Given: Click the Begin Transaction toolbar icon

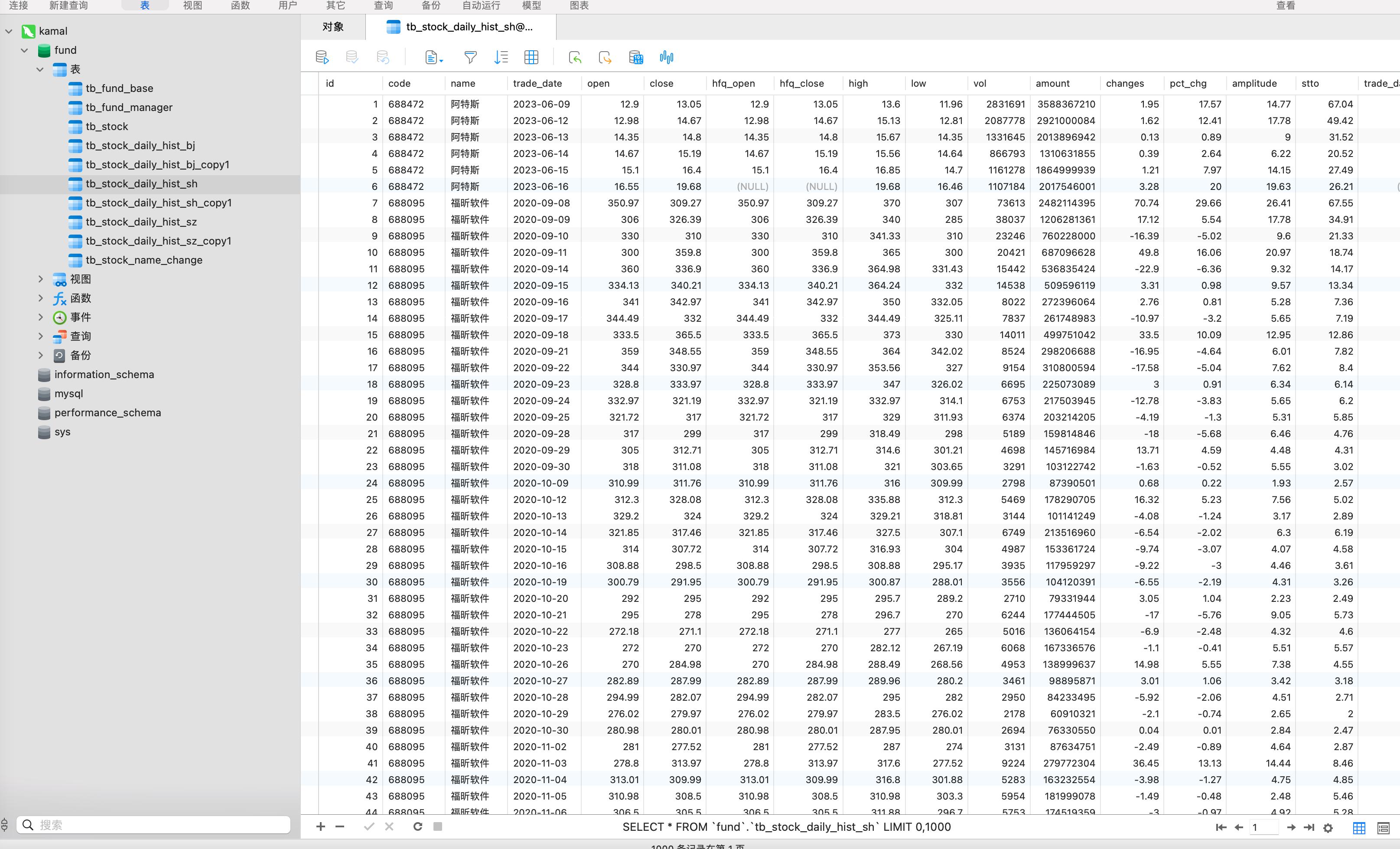Looking at the screenshot, I should point(322,57).
